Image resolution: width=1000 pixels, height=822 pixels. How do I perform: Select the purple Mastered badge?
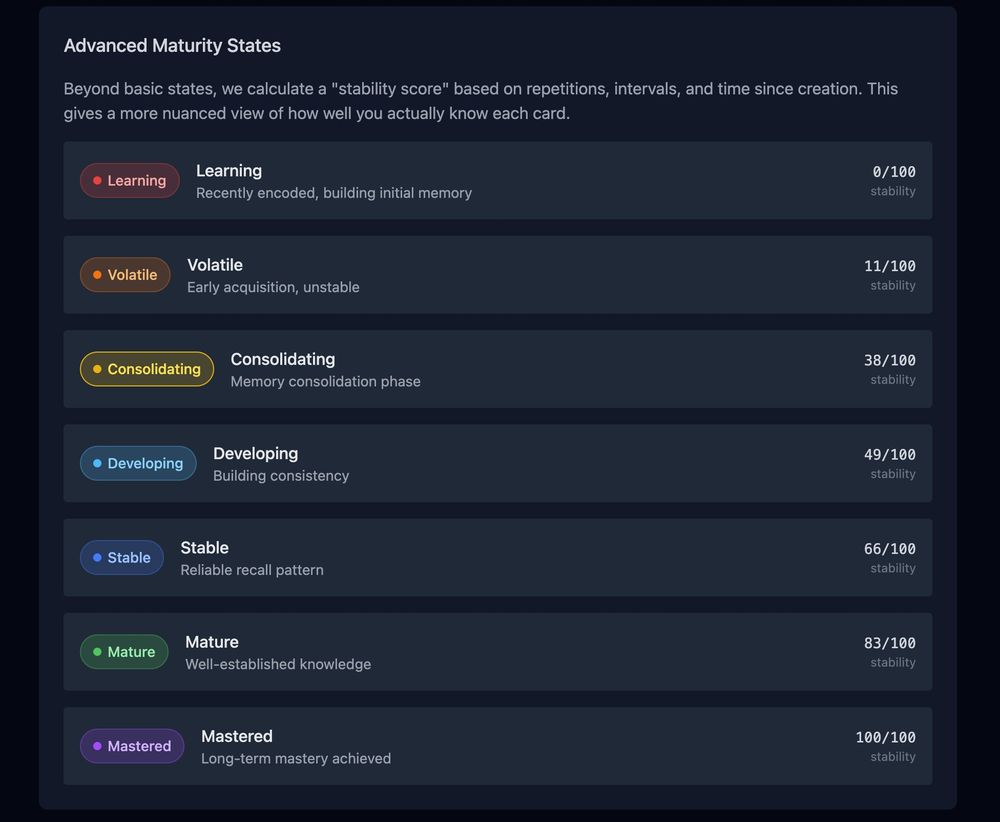point(132,746)
